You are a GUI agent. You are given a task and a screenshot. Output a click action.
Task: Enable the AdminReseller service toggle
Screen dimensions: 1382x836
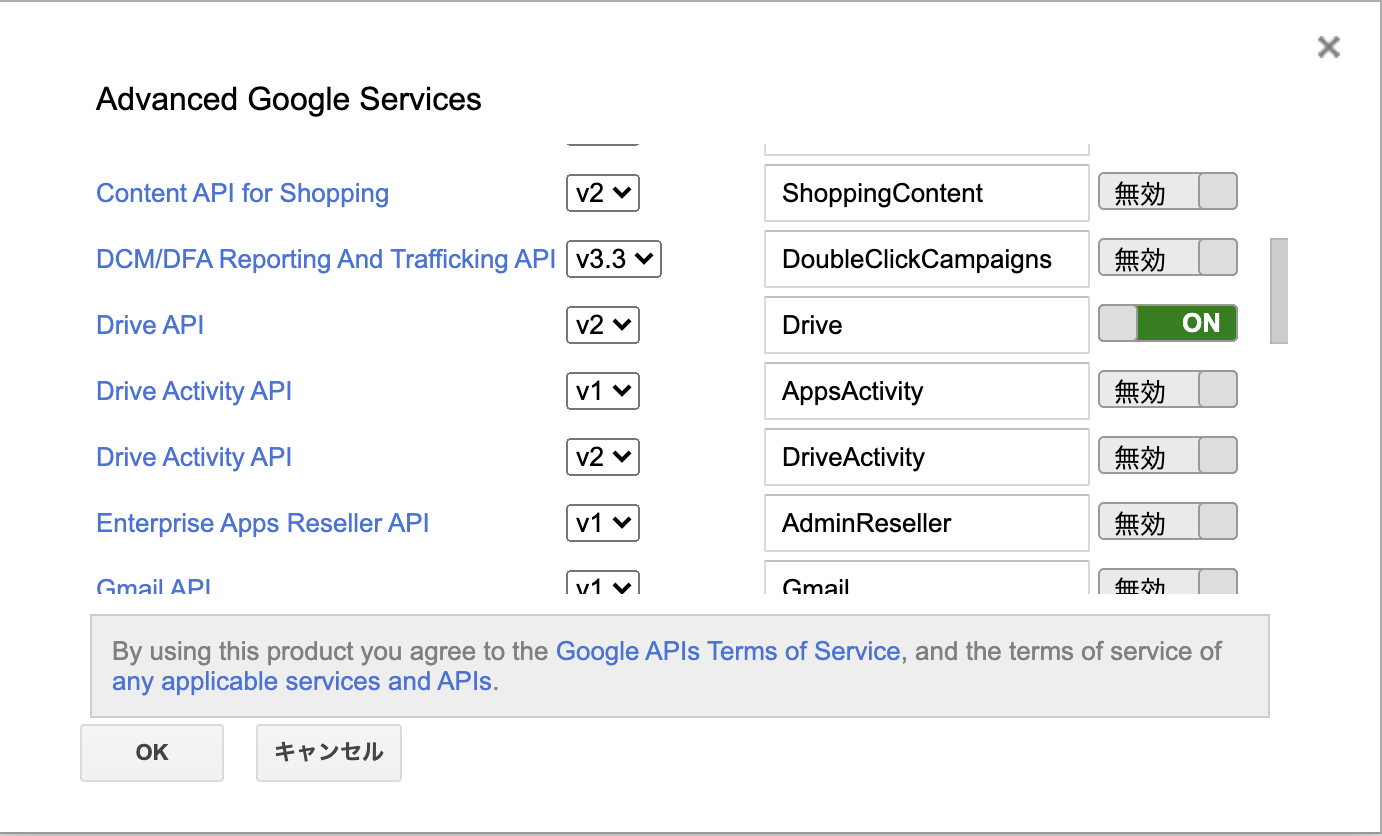pos(1167,522)
